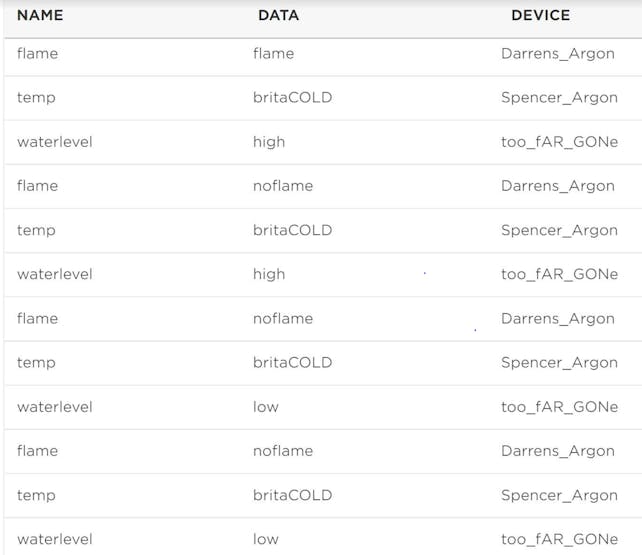Click the topmost 'britaCOLD' data value

point(292,98)
